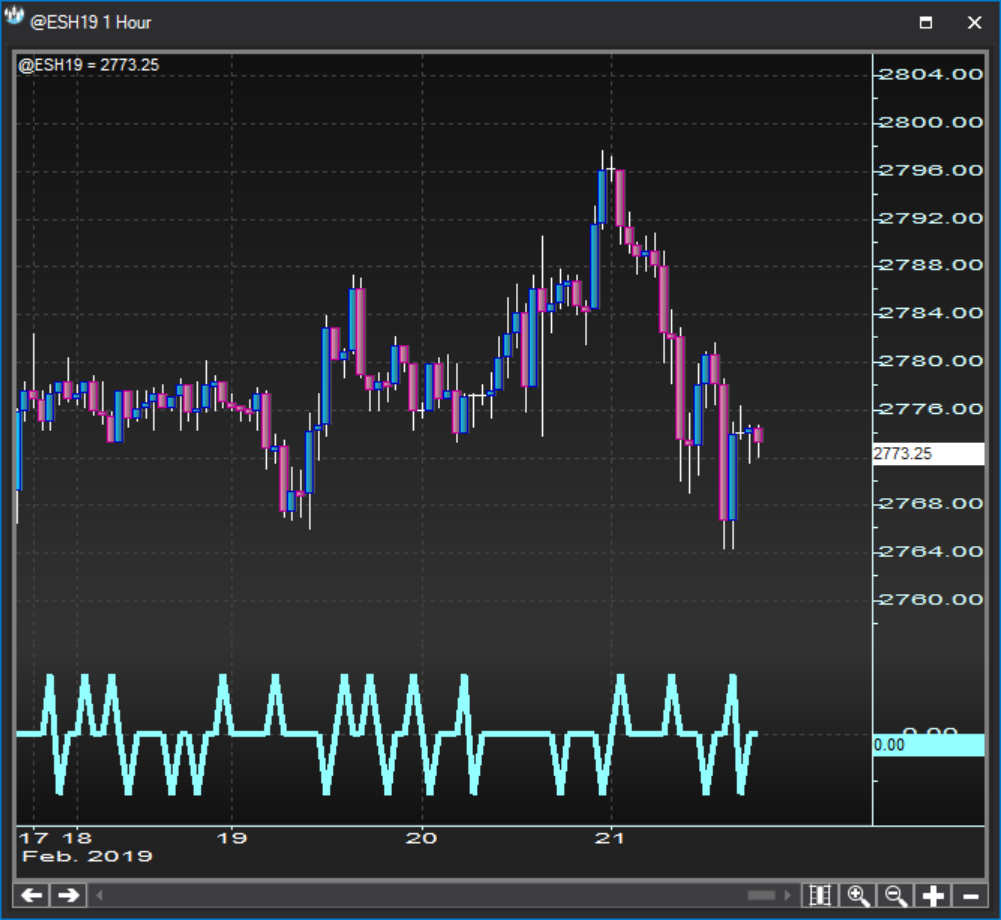
Task: Click the 2796.00 price axis label
Action: [x=931, y=170]
